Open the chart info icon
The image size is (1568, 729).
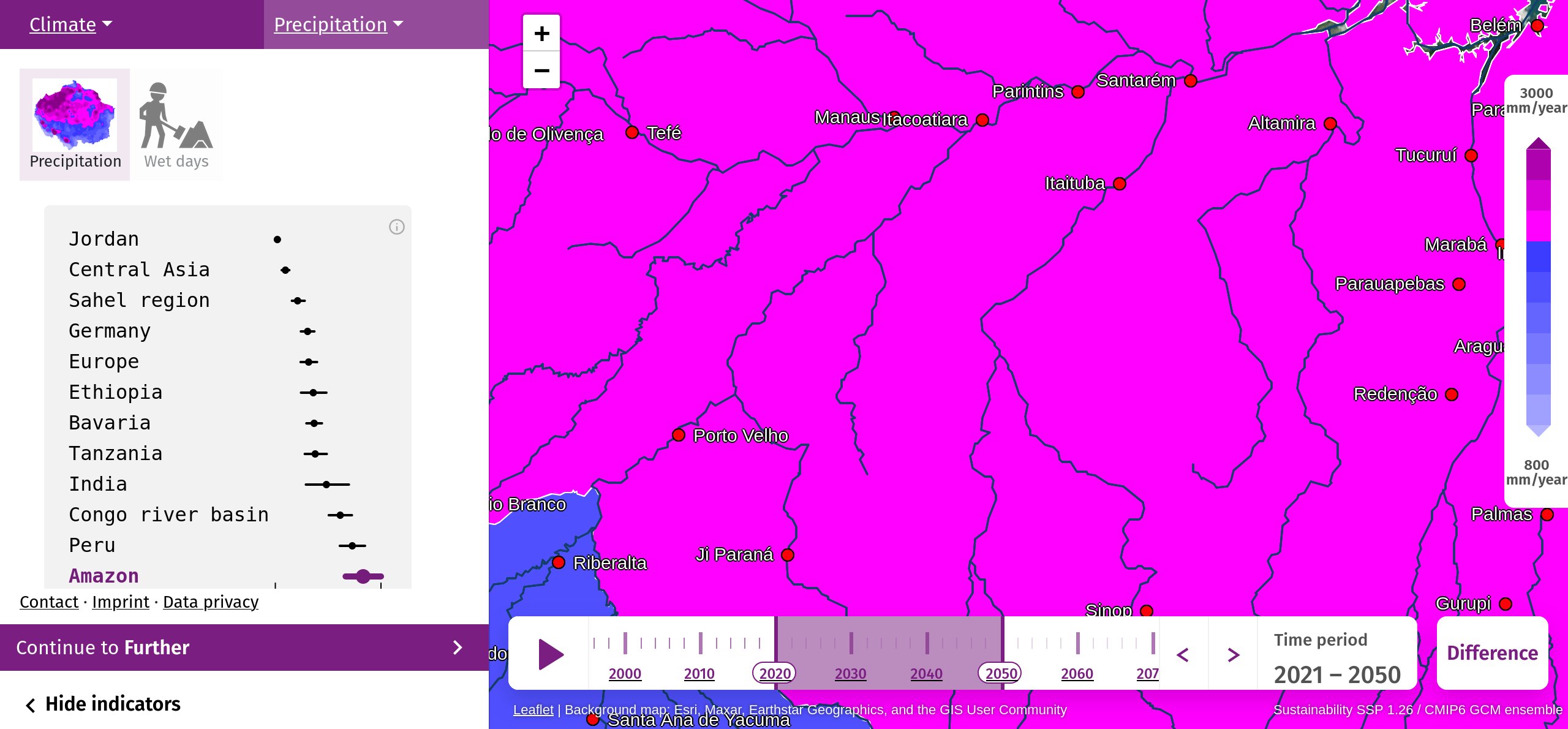tap(397, 227)
